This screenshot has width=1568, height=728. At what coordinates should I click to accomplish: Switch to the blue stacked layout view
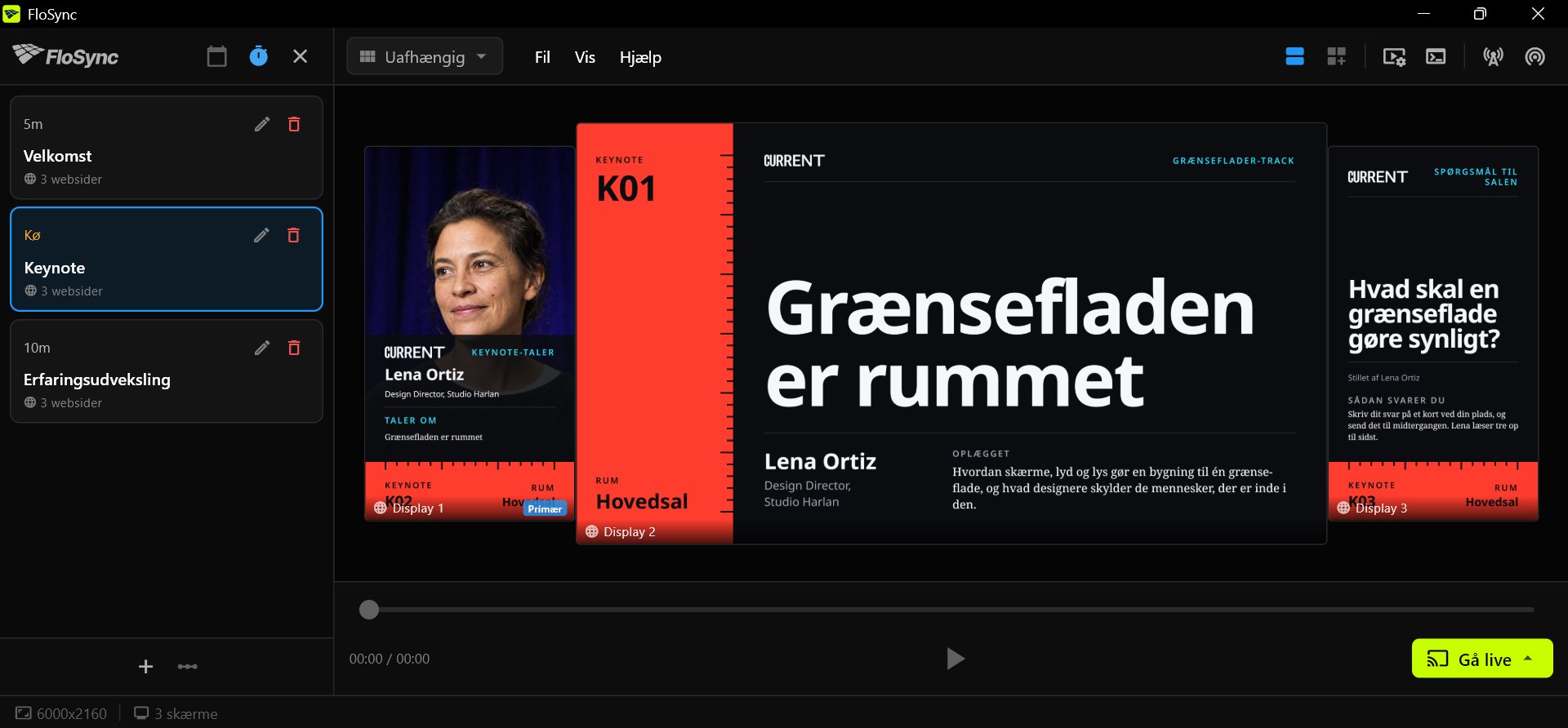tap(1294, 56)
